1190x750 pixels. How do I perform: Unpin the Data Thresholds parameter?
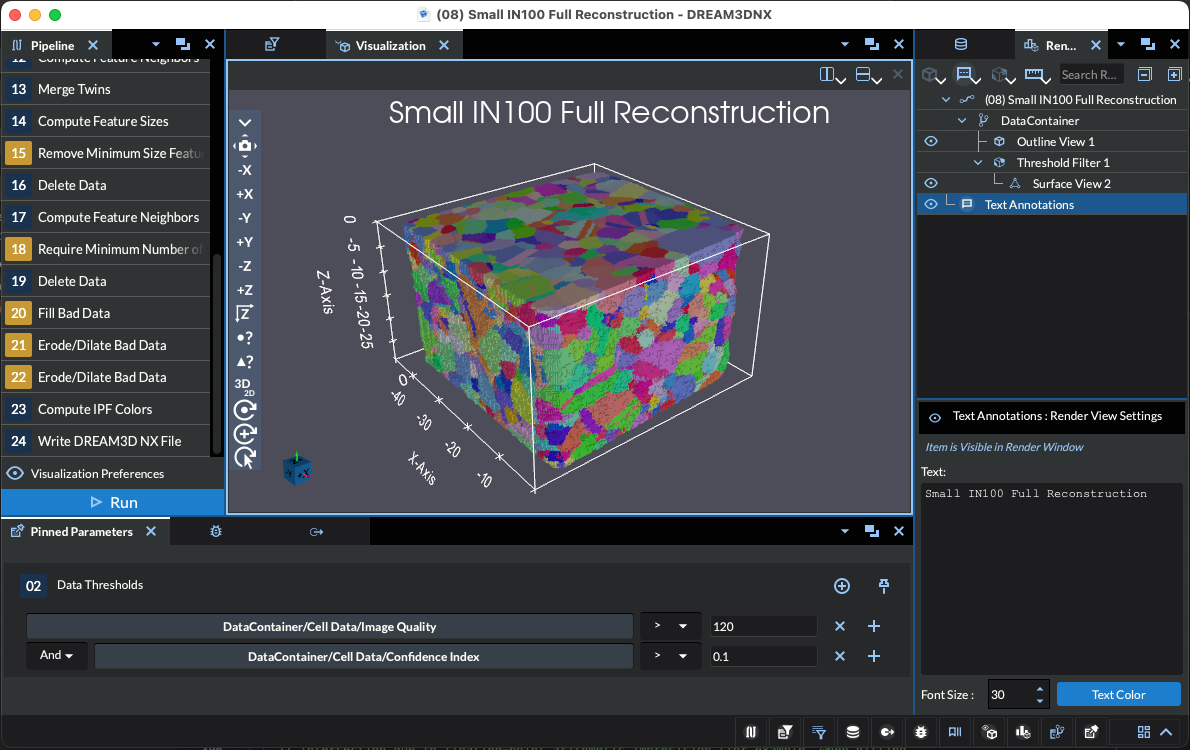point(883,585)
